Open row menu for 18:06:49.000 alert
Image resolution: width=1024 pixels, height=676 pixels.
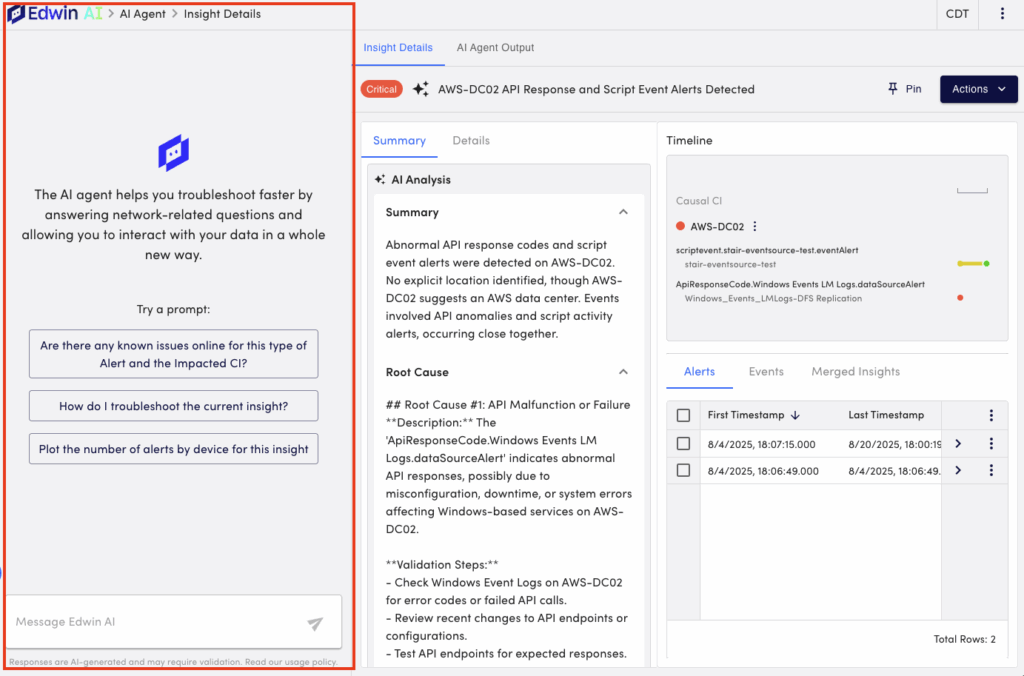[991, 470]
